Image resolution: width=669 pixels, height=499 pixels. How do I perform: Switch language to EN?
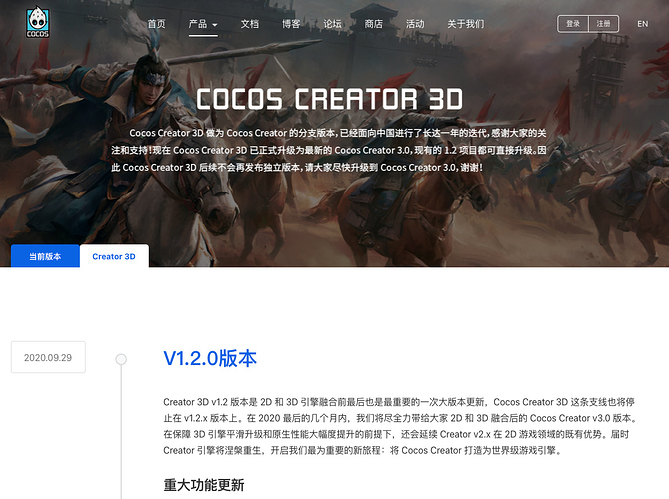point(643,24)
